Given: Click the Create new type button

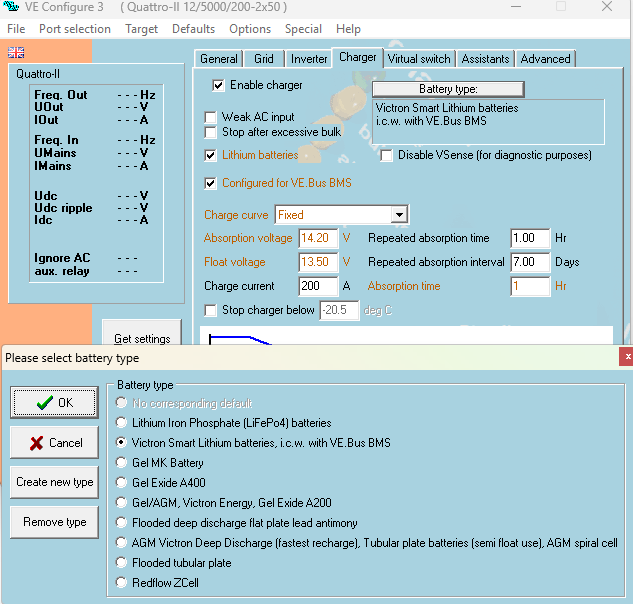Looking at the screenshot, I should (54, 482).
